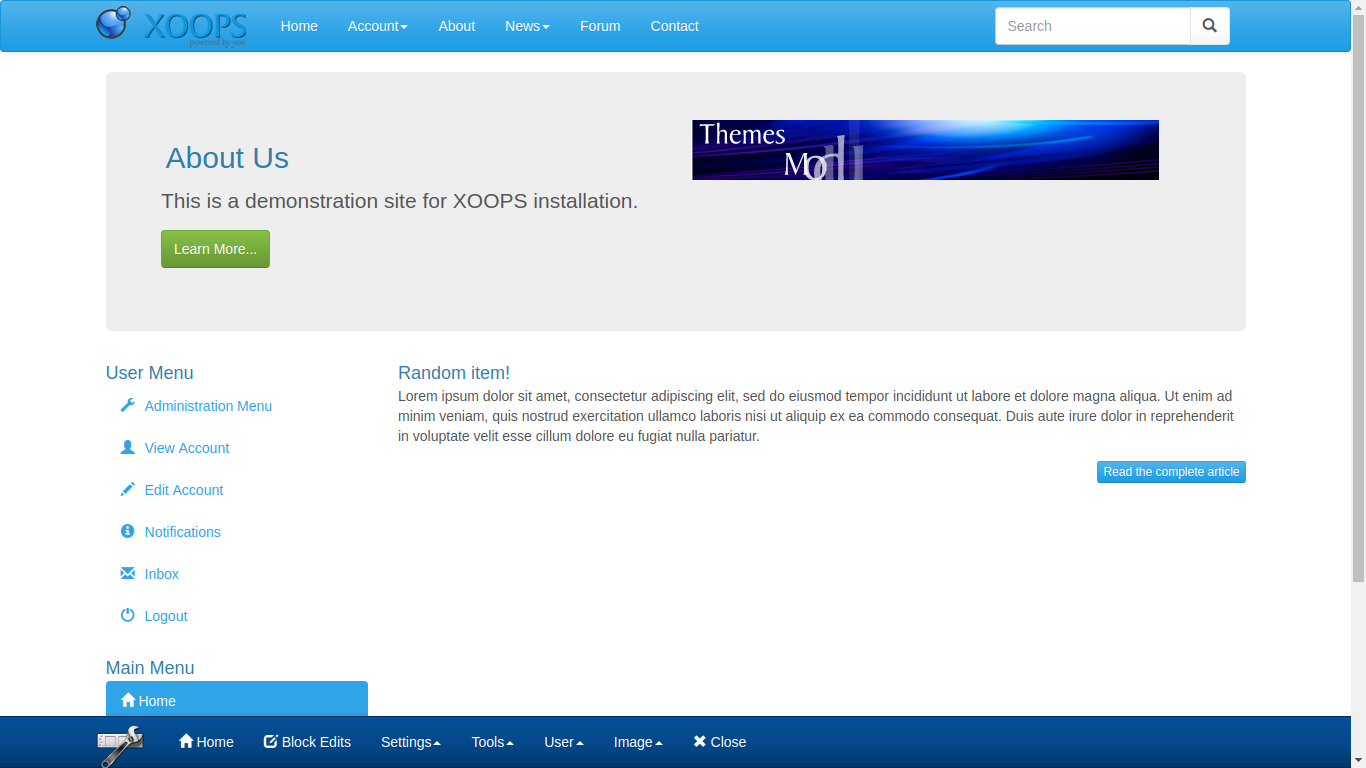
Task: Click the View Account user icon
Action: pos(127,447)
